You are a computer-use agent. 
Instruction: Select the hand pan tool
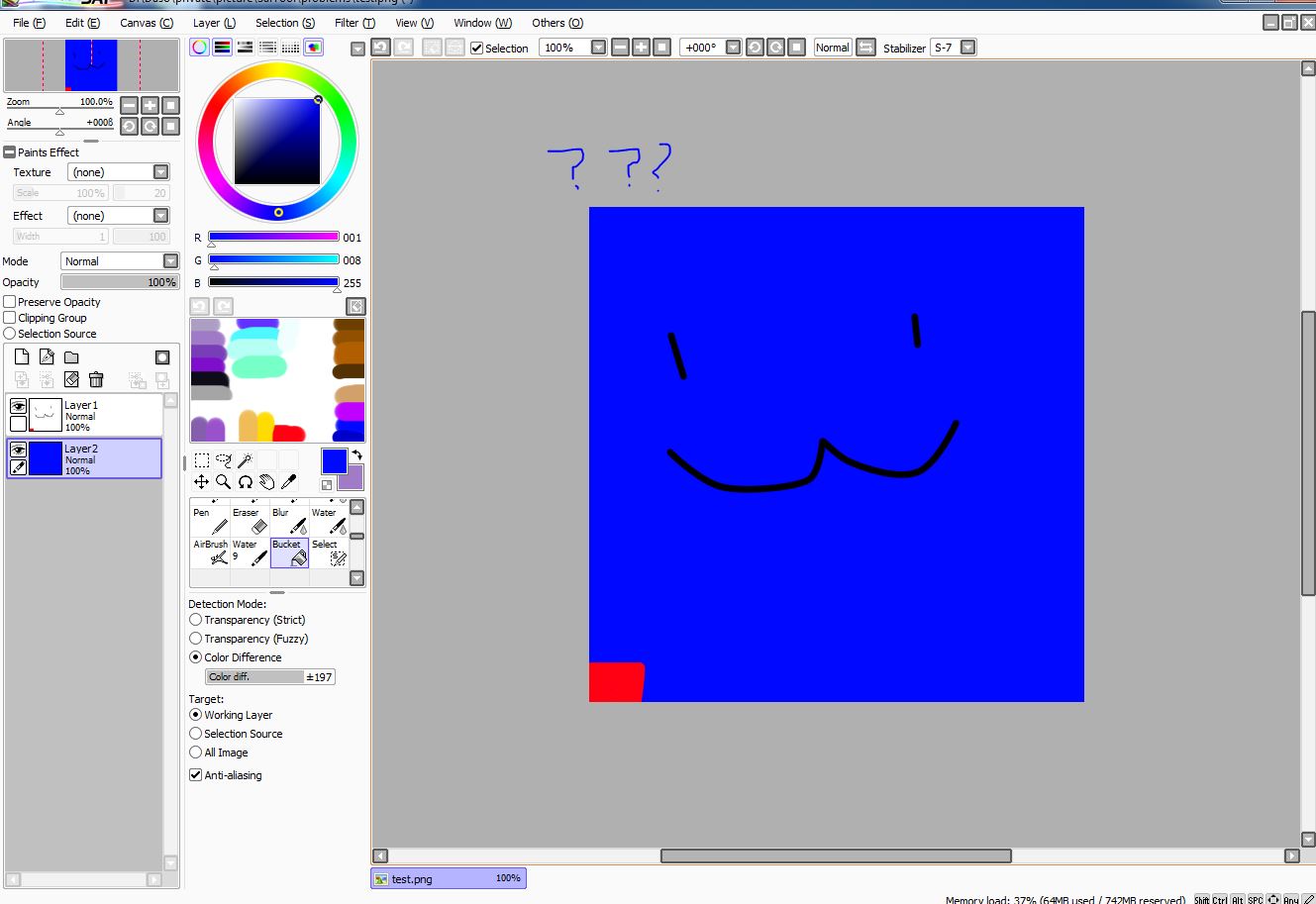click(267, 482)
